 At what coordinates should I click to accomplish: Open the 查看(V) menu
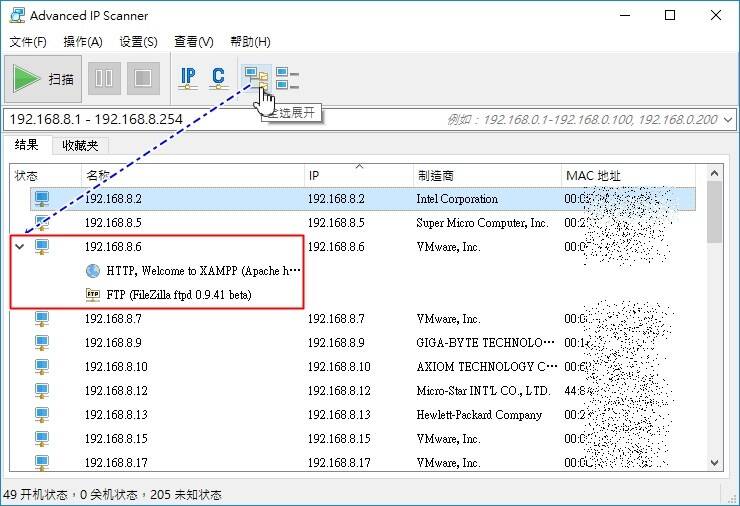pyautogui.click(x=193, y=42)
